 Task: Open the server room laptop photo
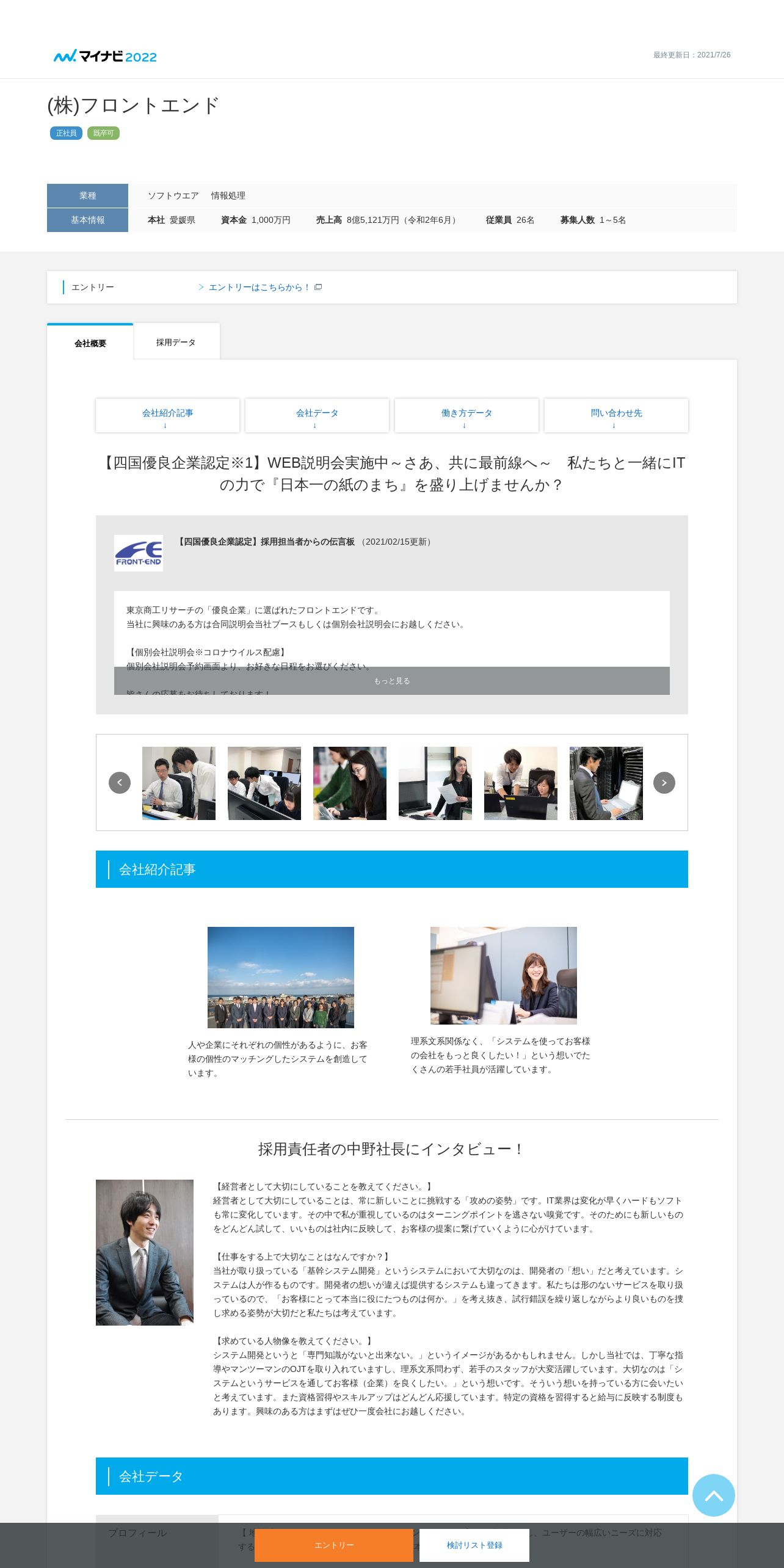[x=606, y=783]
